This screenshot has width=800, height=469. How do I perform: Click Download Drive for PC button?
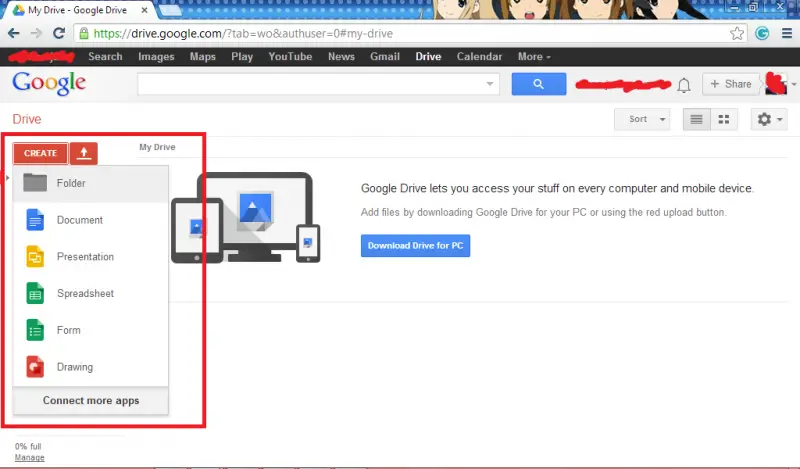coord(415,245)
